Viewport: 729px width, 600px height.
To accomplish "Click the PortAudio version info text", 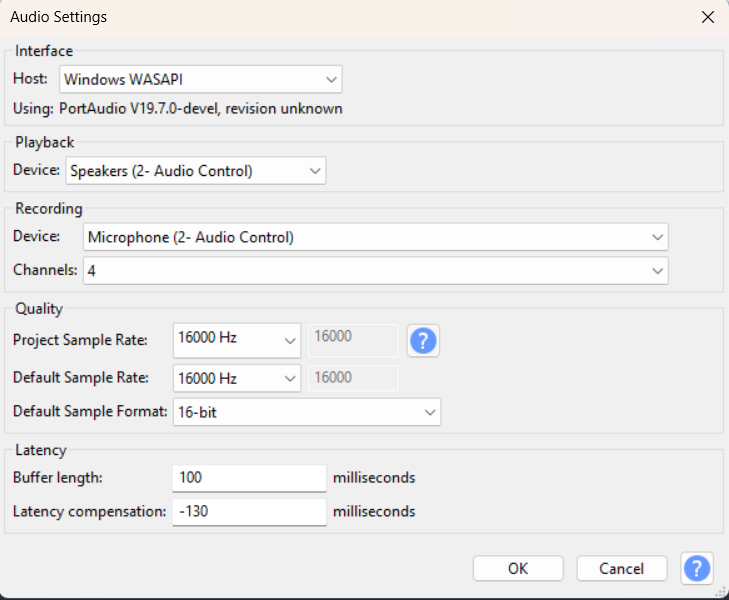I will (178, 108).
